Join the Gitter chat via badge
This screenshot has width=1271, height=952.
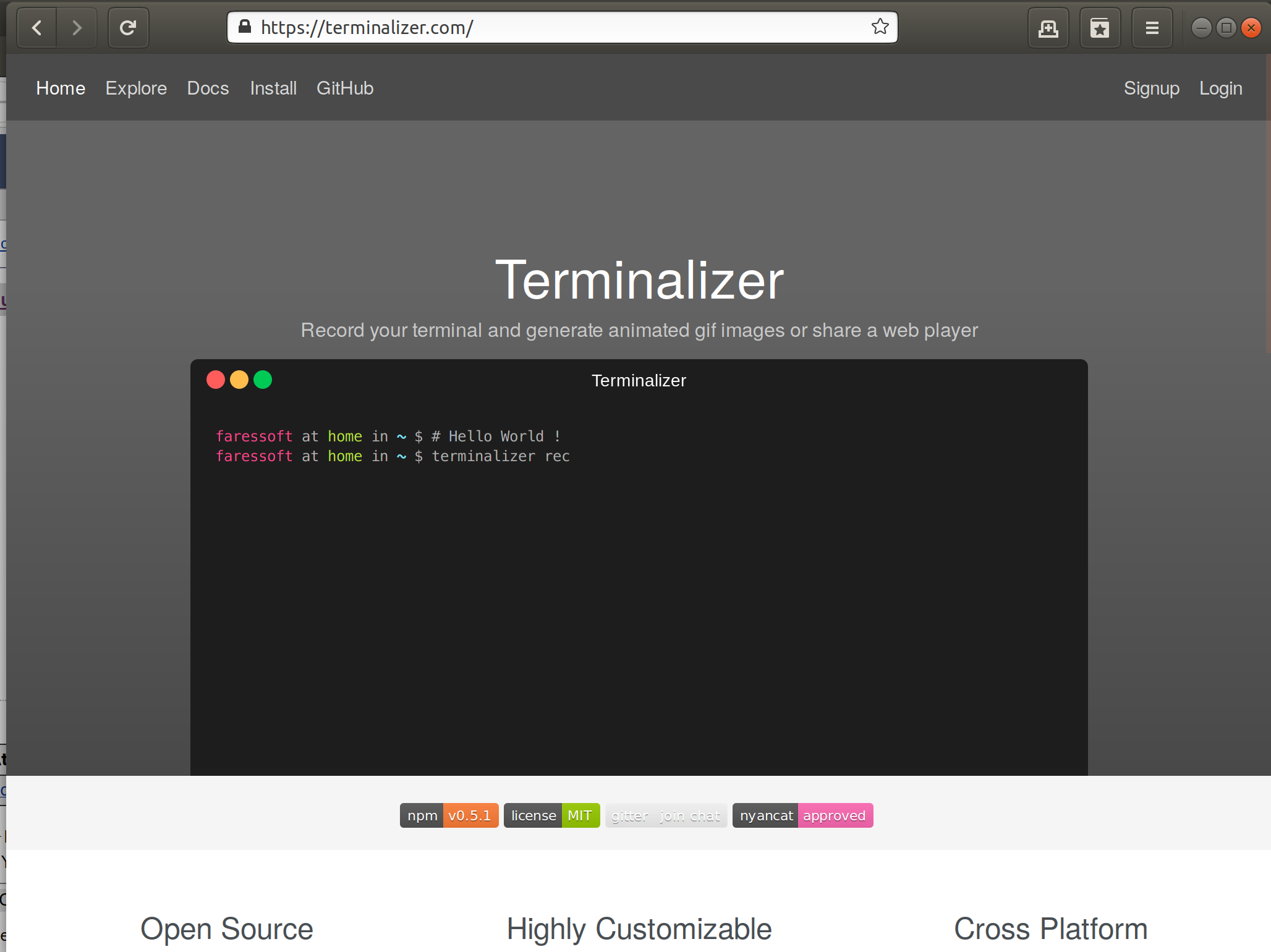click(x=666, y=815)
